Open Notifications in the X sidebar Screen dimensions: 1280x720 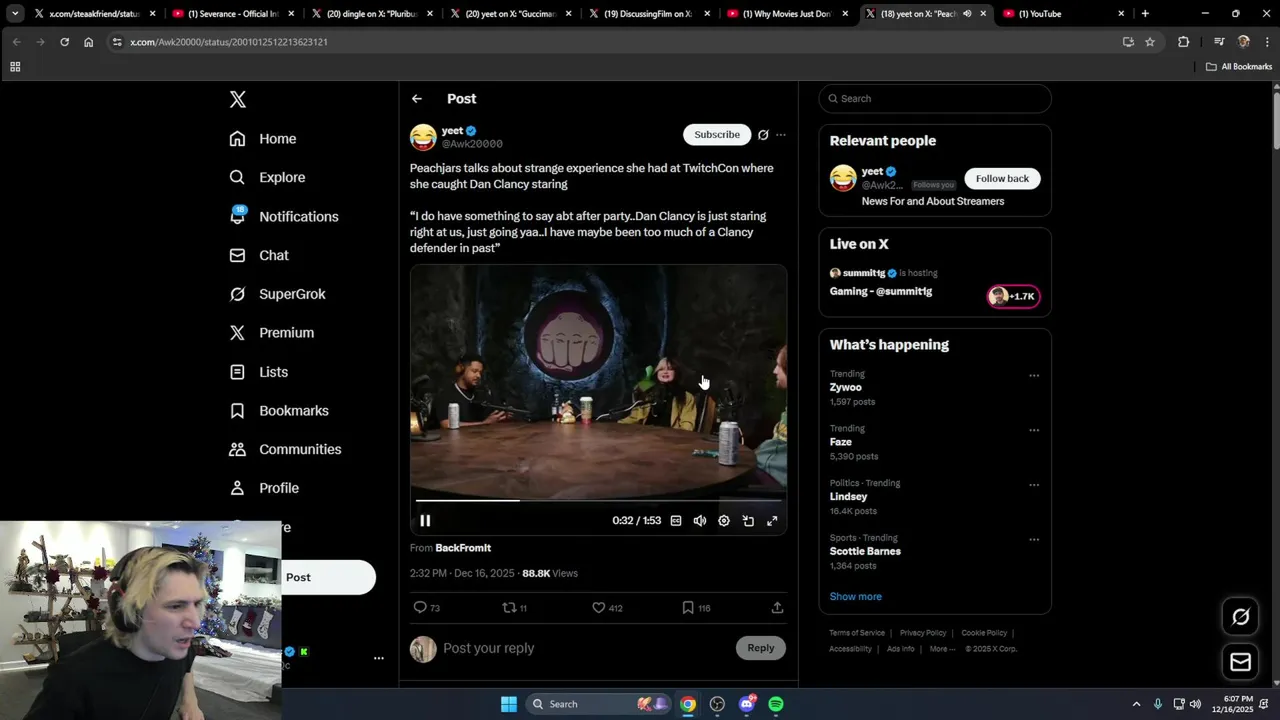point(284,216)
